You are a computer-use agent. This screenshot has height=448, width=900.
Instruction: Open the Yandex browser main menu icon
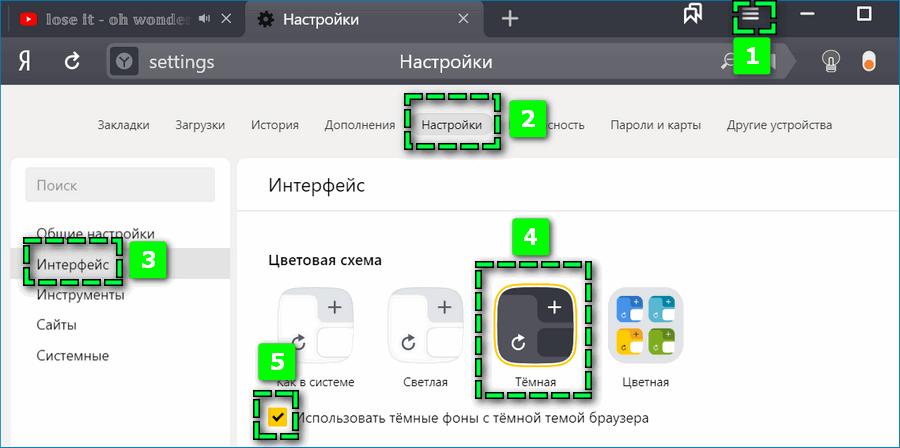coord(750,15)
